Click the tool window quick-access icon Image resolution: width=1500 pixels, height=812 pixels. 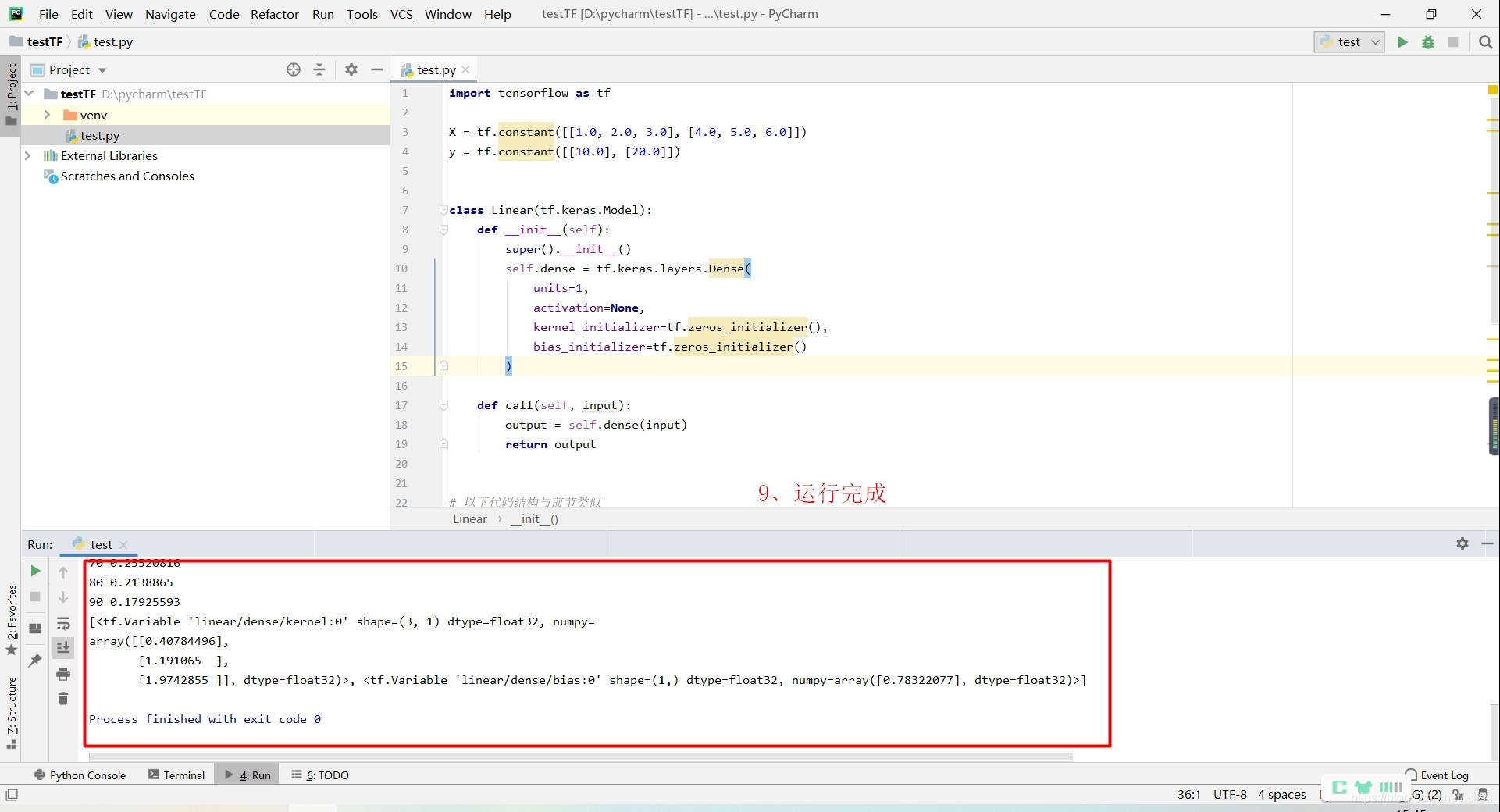pyautogui.click(x=12, y=795)
